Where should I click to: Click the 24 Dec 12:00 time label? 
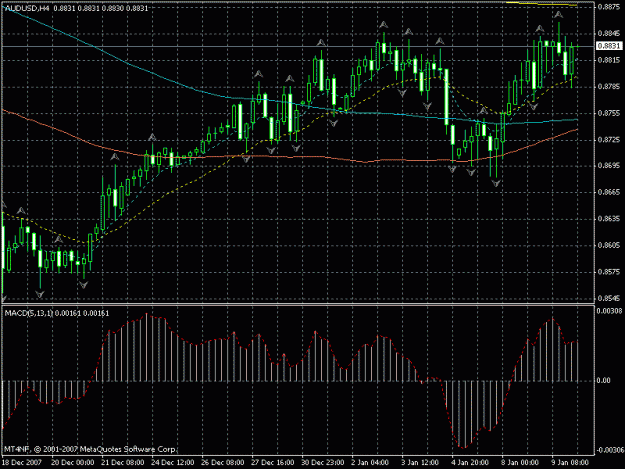click(173, 463)
